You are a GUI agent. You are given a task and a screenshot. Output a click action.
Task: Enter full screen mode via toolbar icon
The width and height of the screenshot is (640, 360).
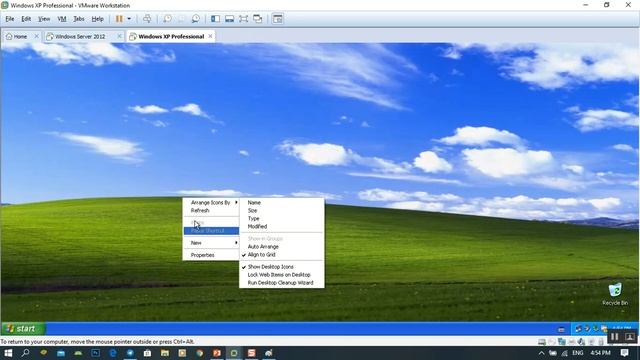pos(243,19)
